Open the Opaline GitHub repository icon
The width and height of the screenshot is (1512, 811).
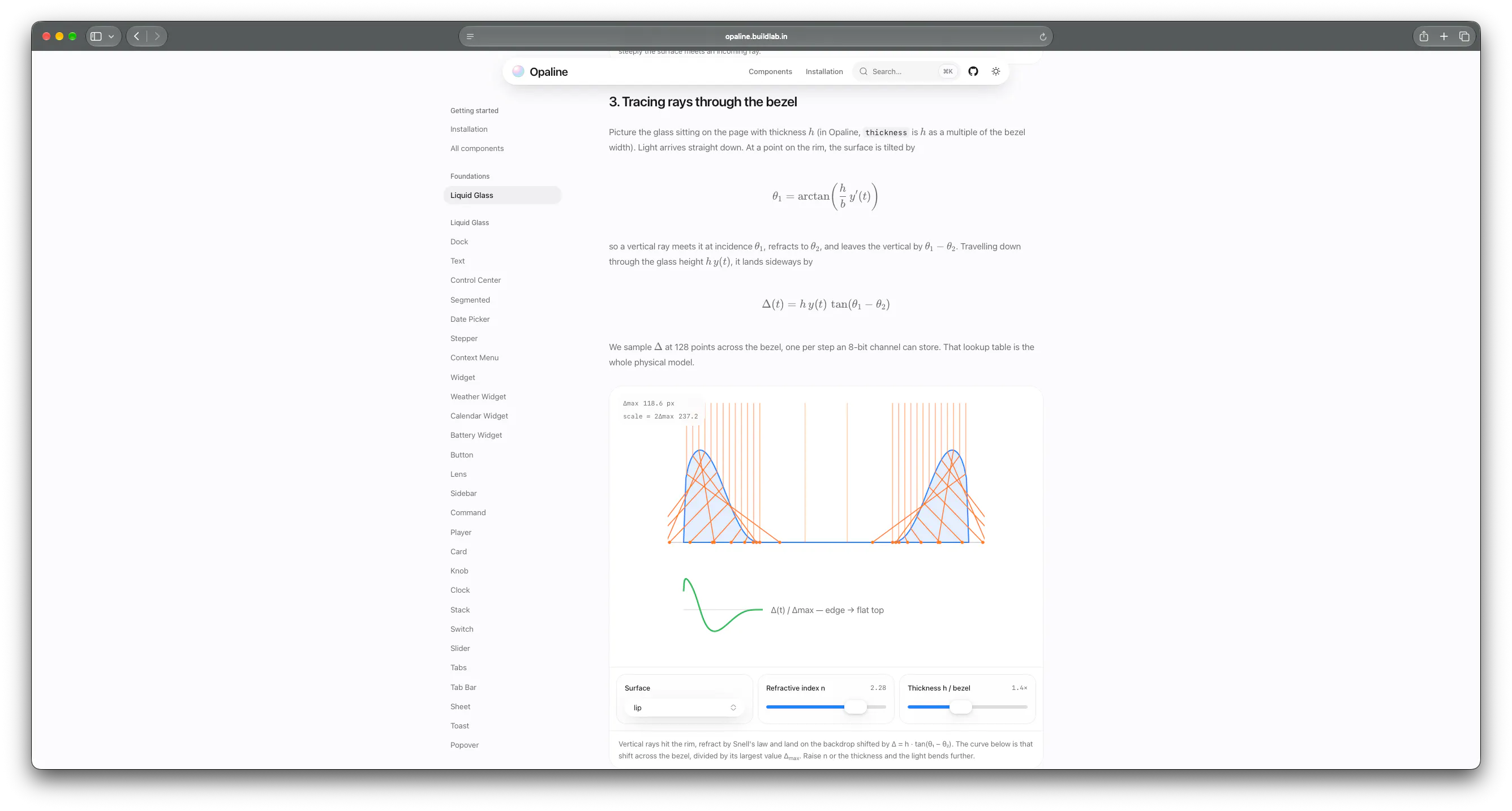(x=973, y=72)
